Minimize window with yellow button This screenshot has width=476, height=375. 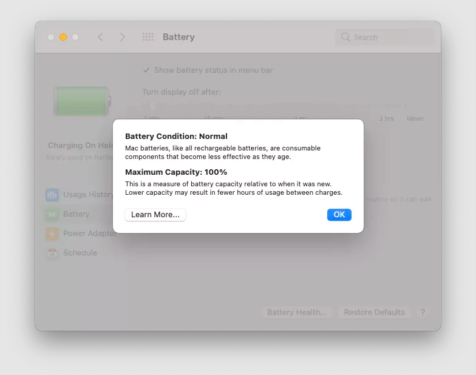coord(63,37)
